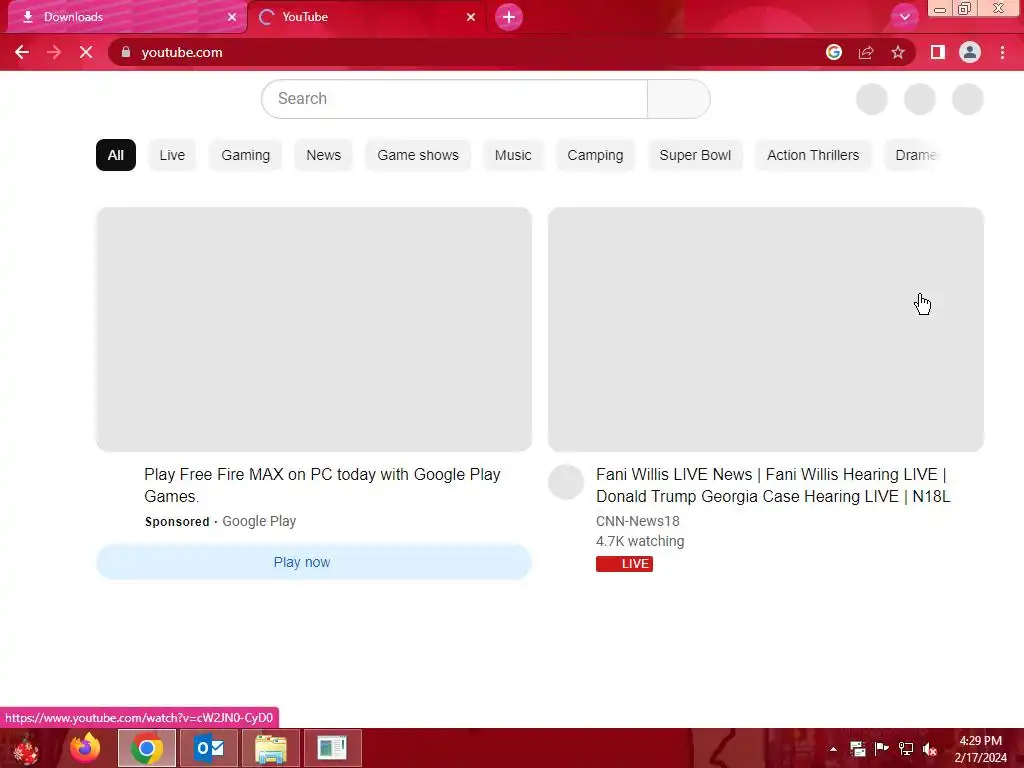The width and height of the screenshot is (1024, 768).
Task: Close the Downloads tab
Action: 232,17
